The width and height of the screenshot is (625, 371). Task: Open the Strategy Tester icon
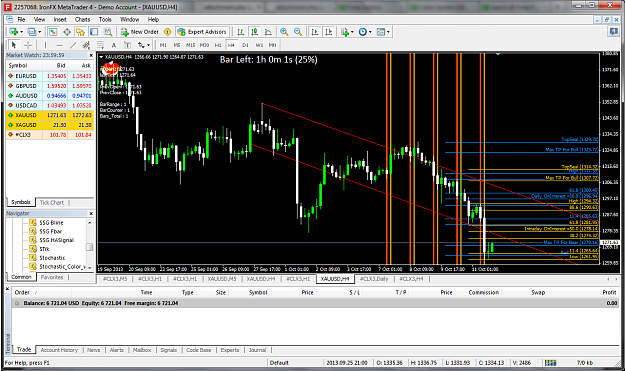coord(108,32)
